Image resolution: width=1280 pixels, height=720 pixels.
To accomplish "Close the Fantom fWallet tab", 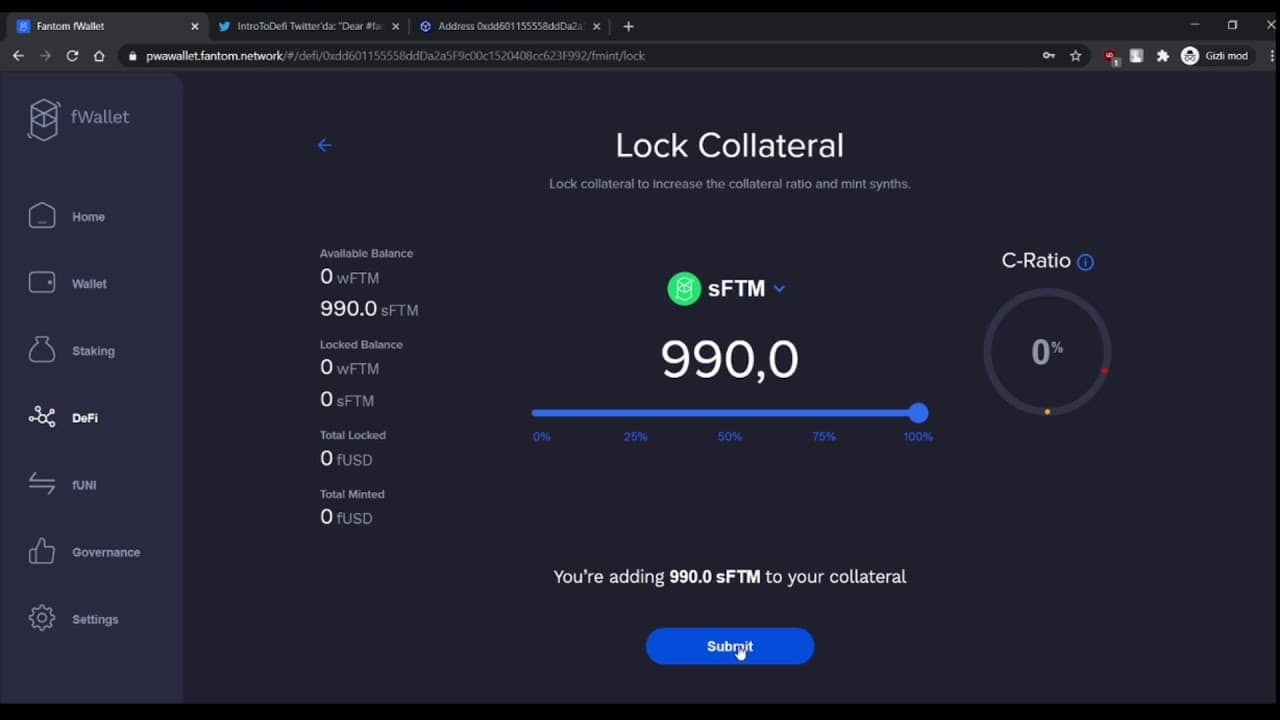I will tap(195, 26).
